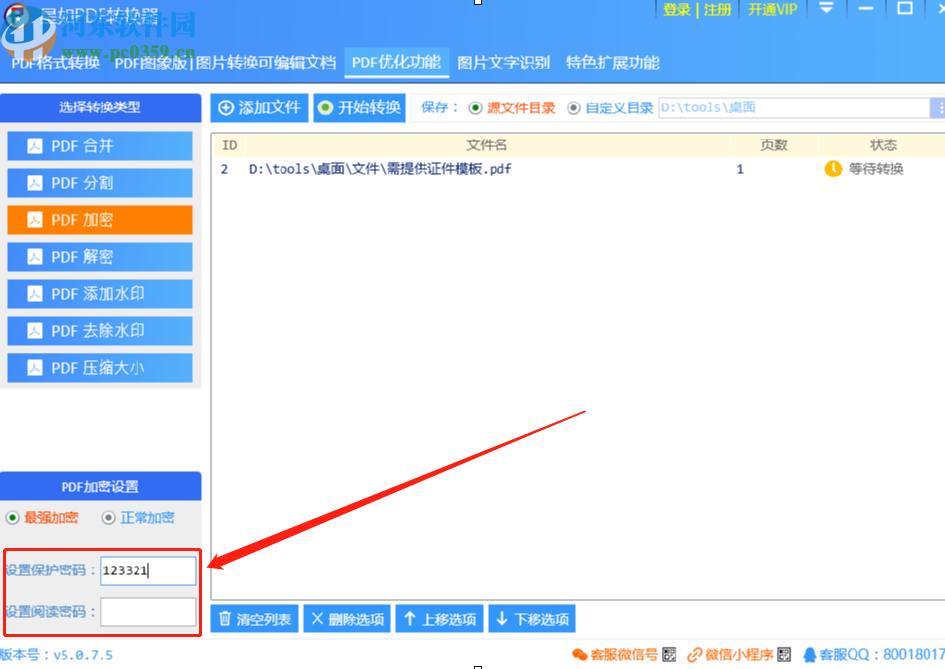Click 添加文件 to add a PDF
The height and width of the screenshot is (669, 945).
[259, 107]
